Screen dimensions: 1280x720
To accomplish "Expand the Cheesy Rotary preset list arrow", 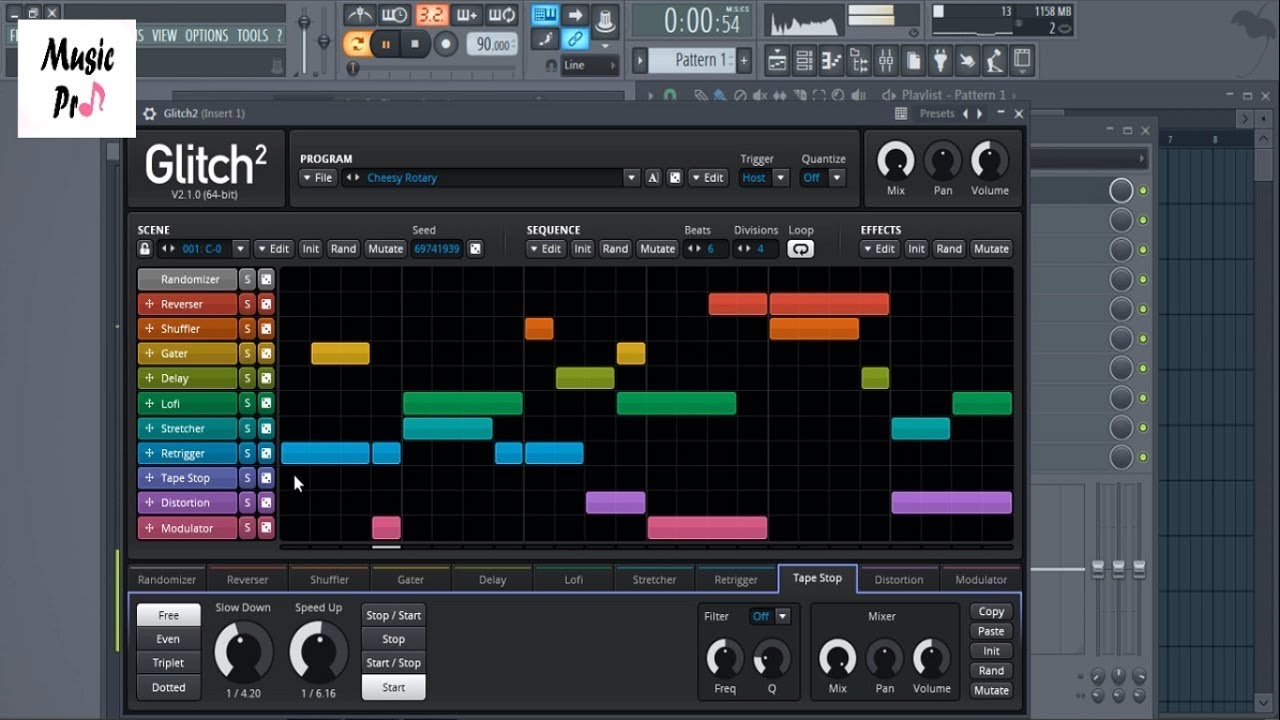I will 631,178.
